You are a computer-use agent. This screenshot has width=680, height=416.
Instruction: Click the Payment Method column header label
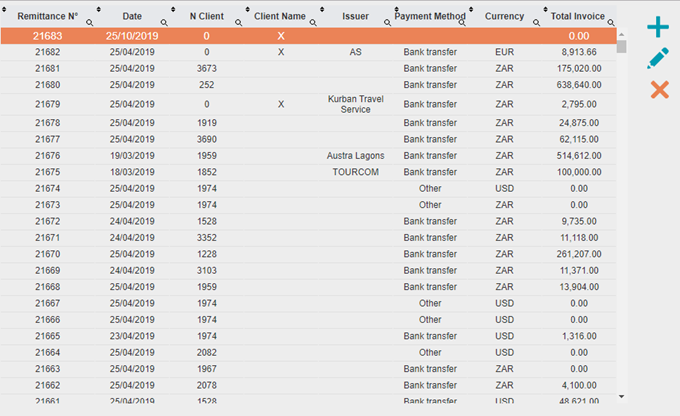[430, 16]
